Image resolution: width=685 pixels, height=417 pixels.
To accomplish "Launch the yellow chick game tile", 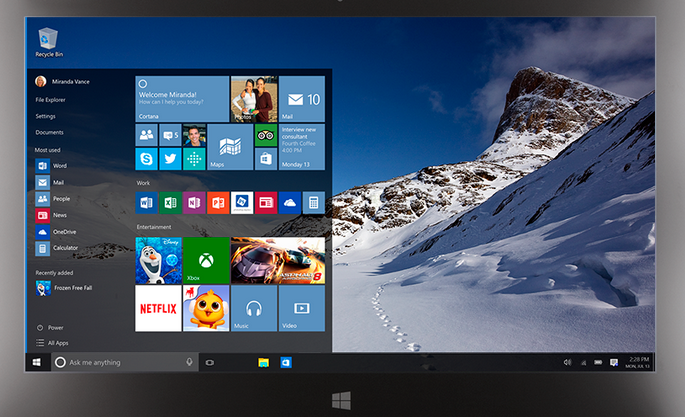I will pyautogui.click(x=206, y=308).
